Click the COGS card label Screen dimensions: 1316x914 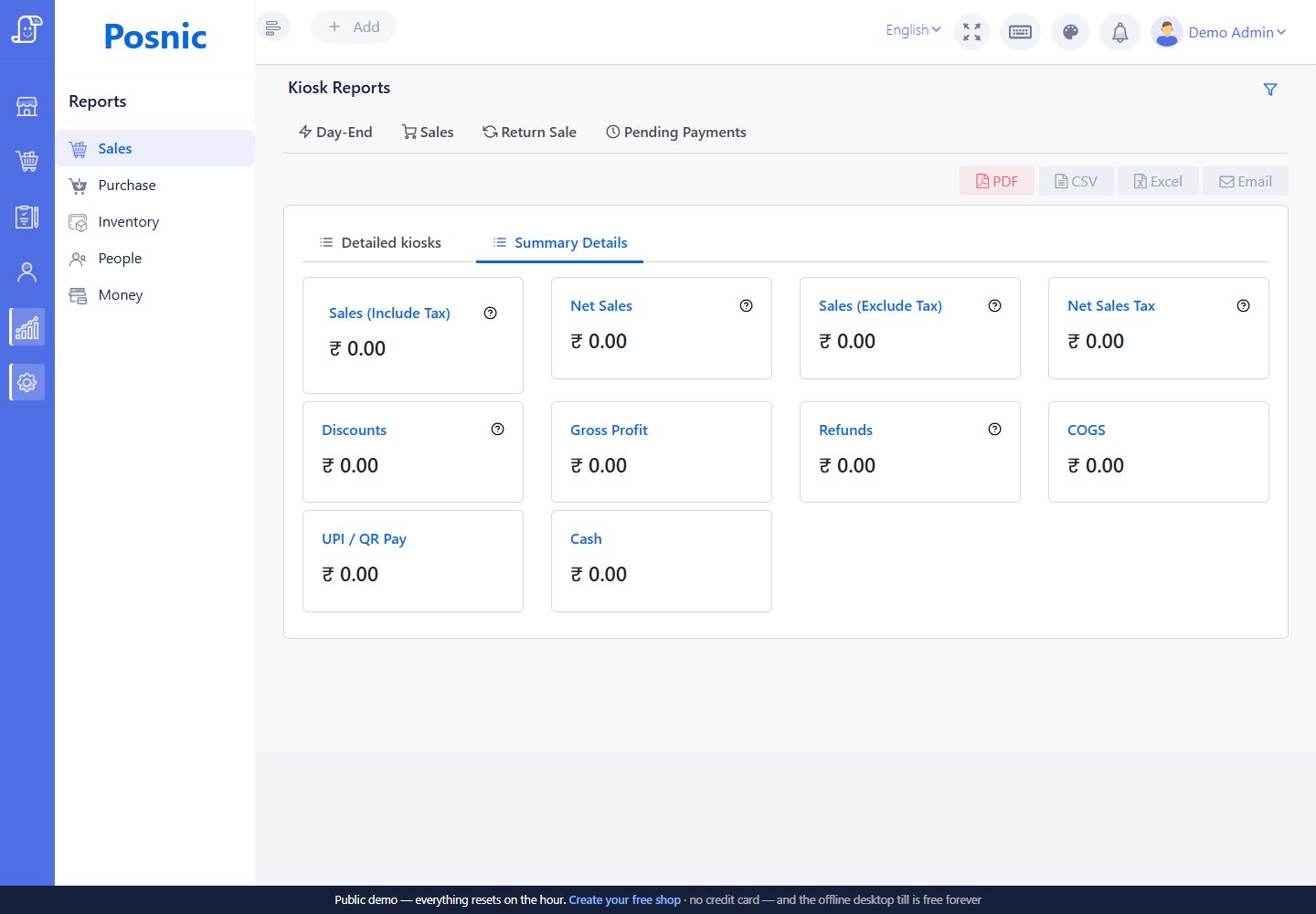tap(1086, 430)
